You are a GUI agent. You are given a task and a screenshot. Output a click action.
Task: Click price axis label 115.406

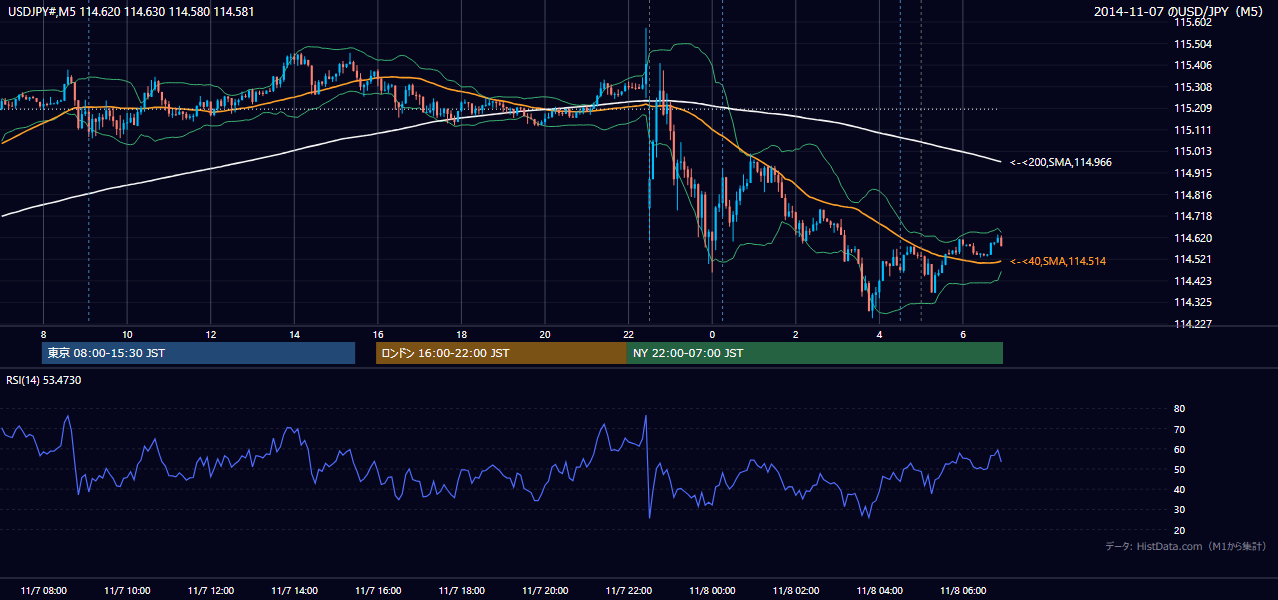(x=1192, y=65)
